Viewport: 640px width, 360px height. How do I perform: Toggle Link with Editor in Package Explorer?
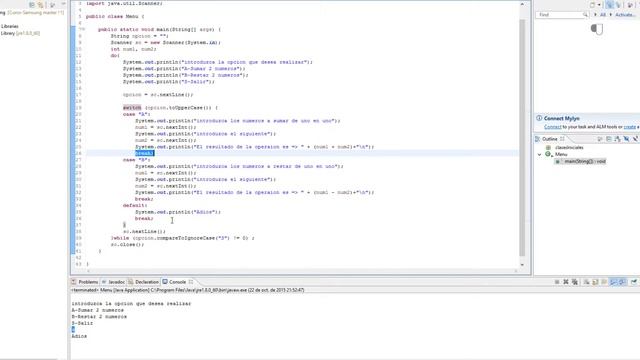[x=40, y=4]
